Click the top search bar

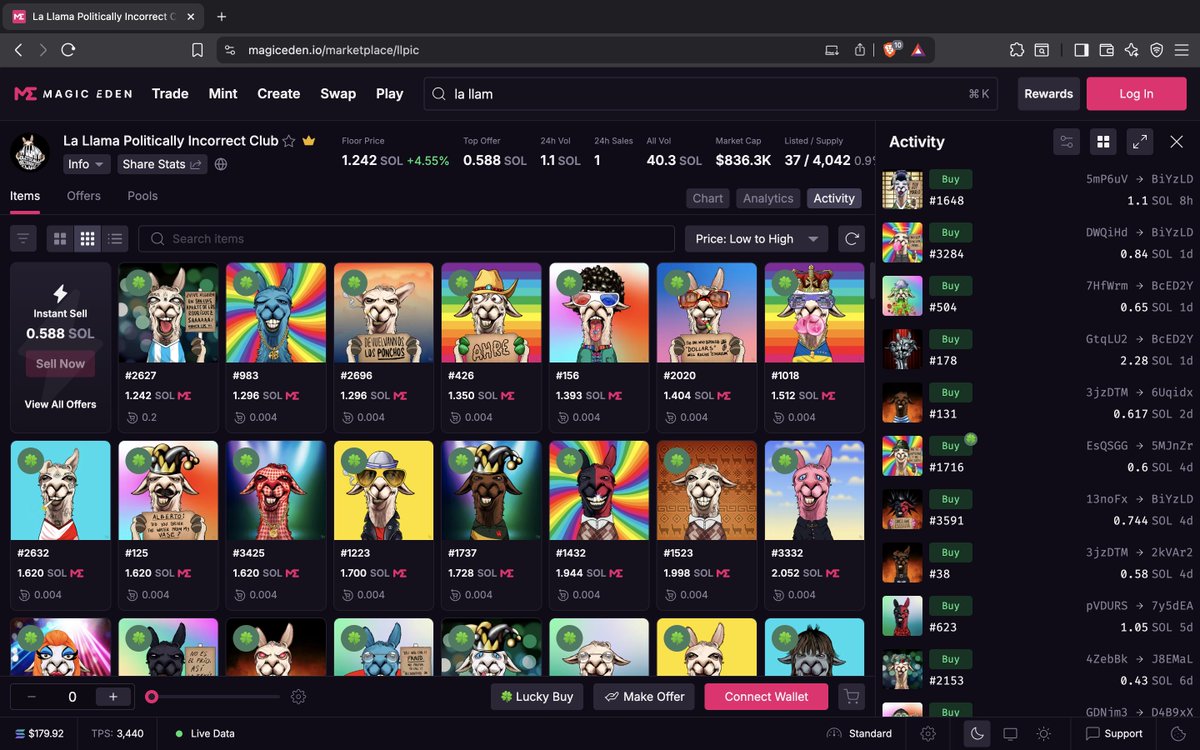[x=711, y=94]
